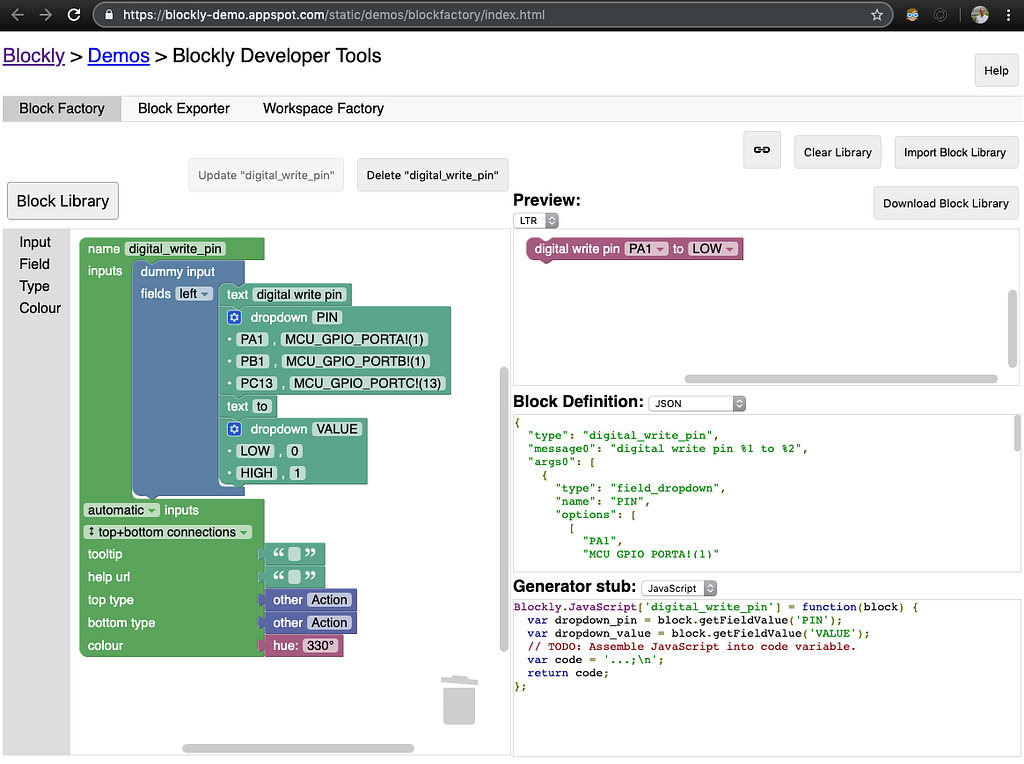
Task: Edit the PIN dropdown name field
Action: tap(327, 317)
